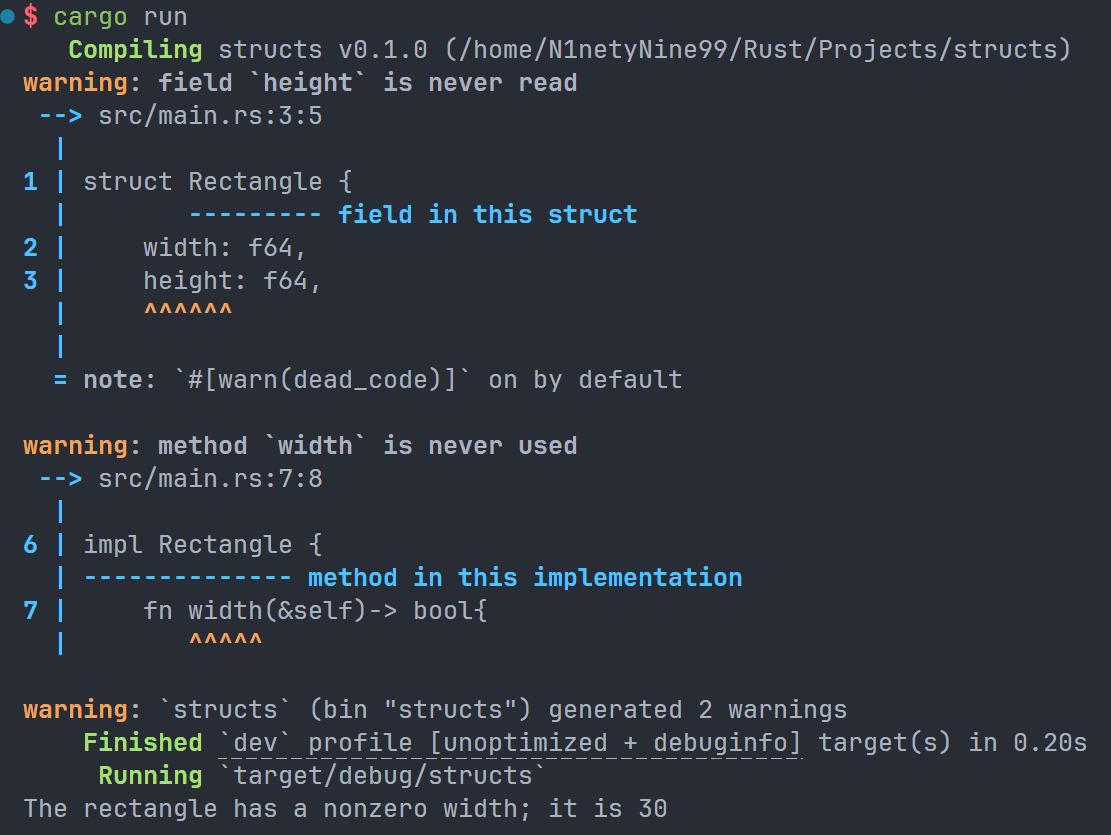The width and height of the screenshot is (1111, 835).
Task: Open the src/main.rs:7:8 file link
Action: pos(210,479)
